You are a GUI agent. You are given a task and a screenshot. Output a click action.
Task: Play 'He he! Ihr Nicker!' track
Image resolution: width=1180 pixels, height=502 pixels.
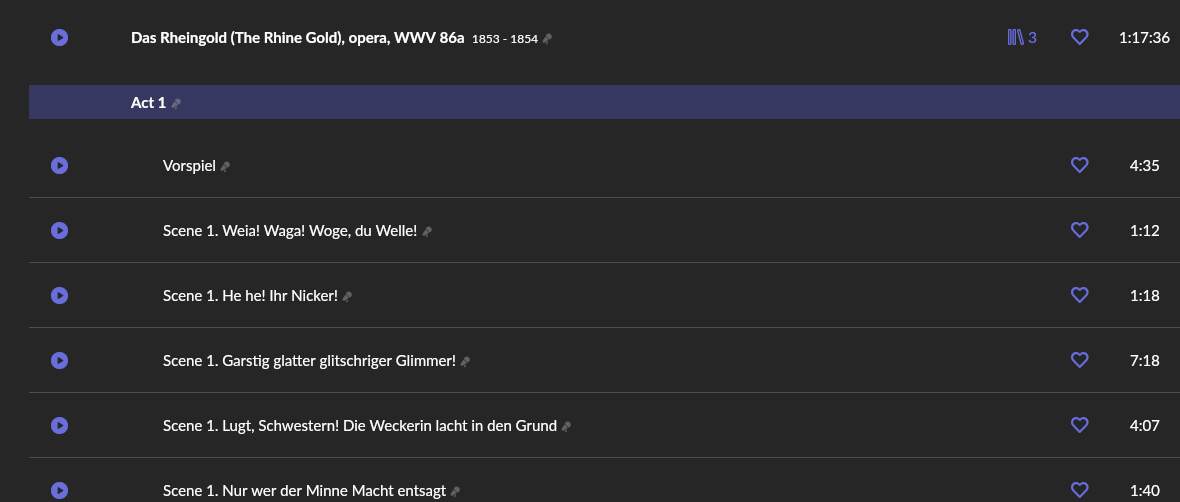[x=59, y=296]
